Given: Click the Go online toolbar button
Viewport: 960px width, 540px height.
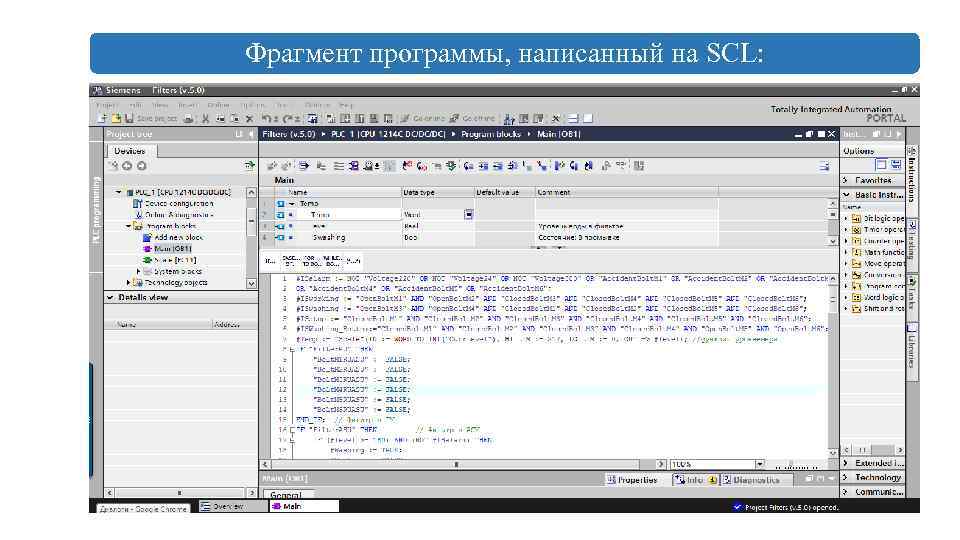Looking at the screenshot, I should click(x=423, y=118).
